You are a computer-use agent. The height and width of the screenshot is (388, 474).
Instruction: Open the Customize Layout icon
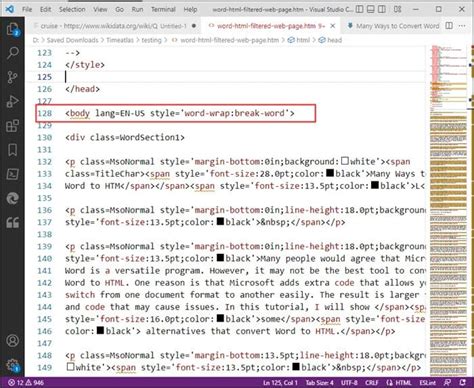coord(397,9)
